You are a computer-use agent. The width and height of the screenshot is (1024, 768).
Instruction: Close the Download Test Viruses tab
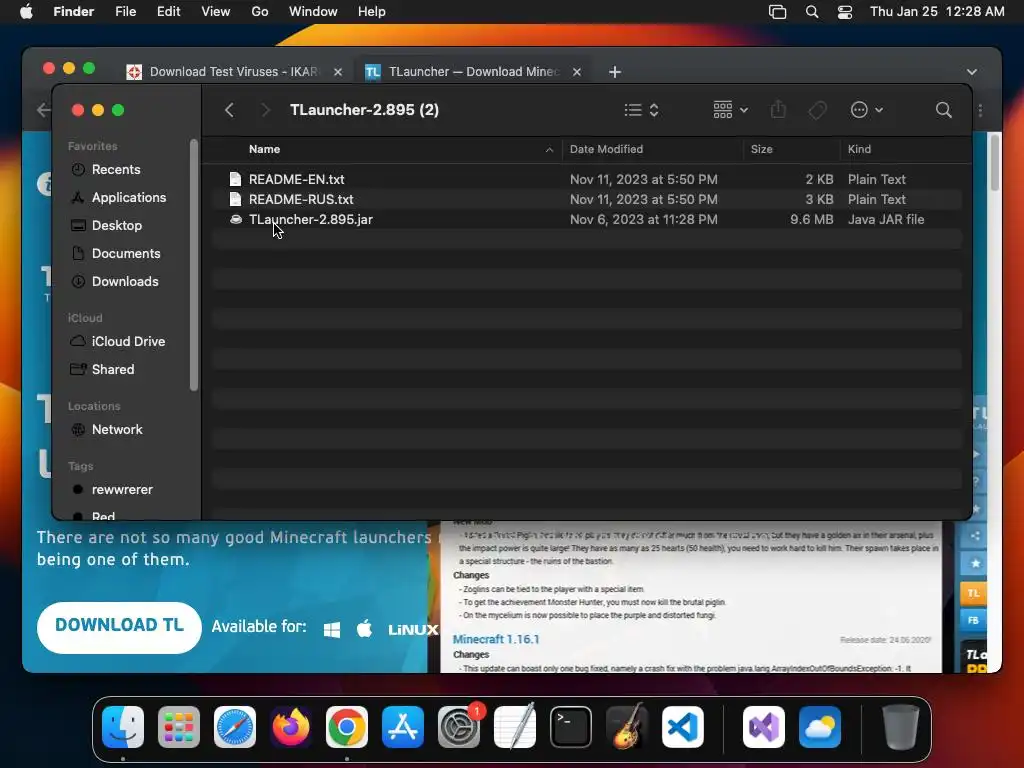[338, 72]
